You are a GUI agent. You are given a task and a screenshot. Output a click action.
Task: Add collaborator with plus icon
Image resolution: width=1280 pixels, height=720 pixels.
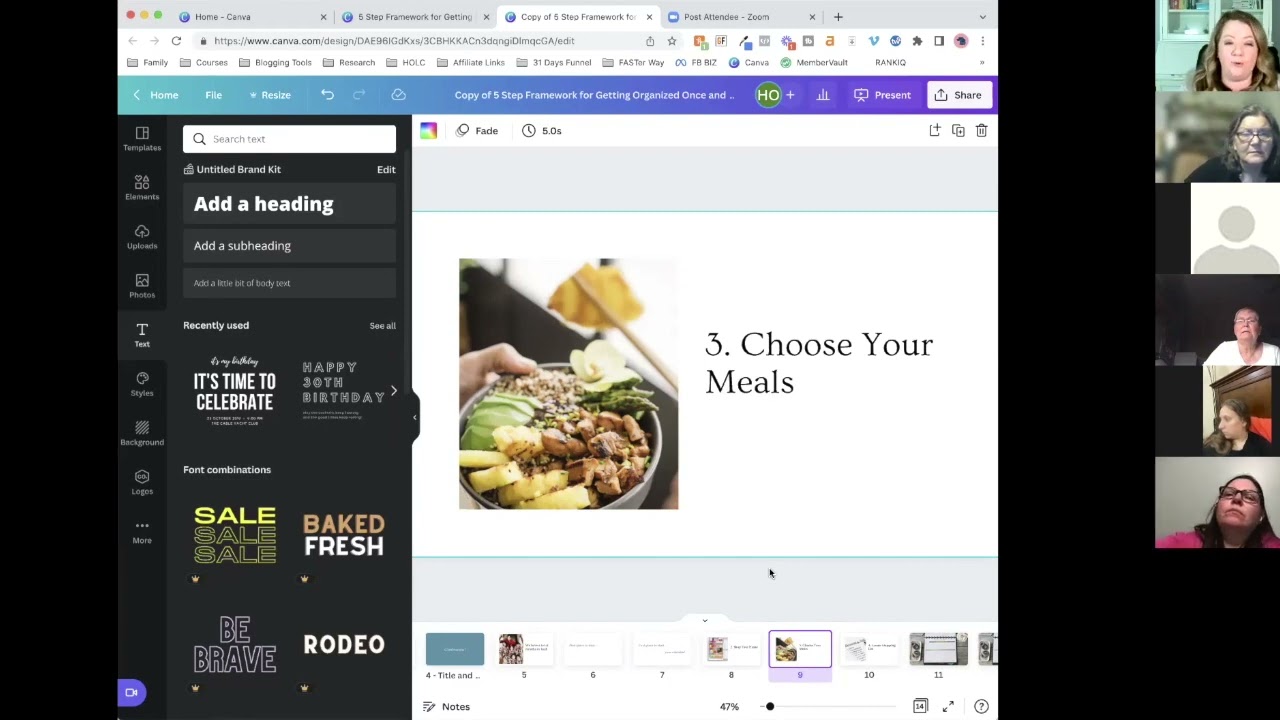[790, 95]
